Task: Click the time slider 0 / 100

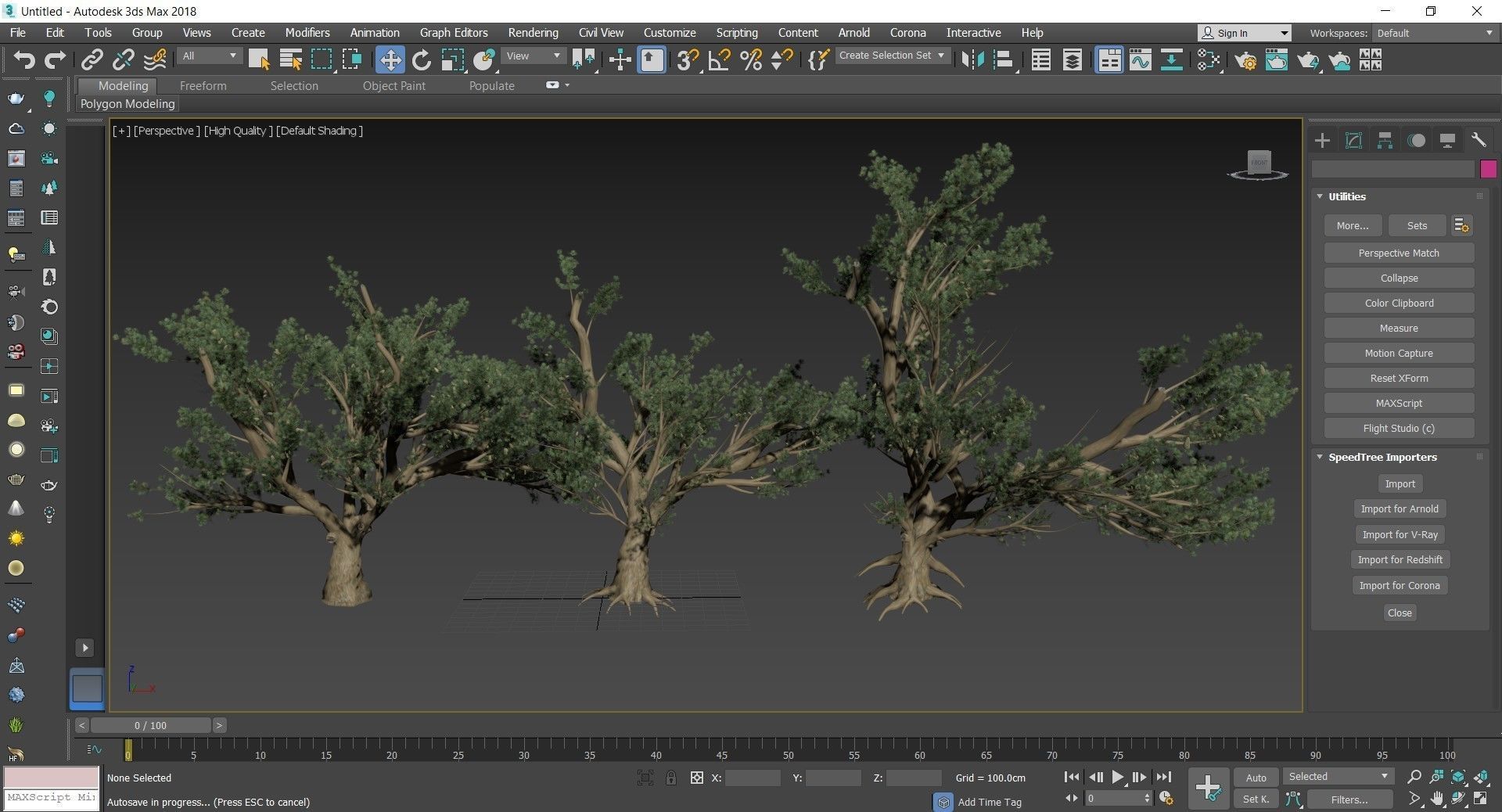Action: (x=150, y=725)
